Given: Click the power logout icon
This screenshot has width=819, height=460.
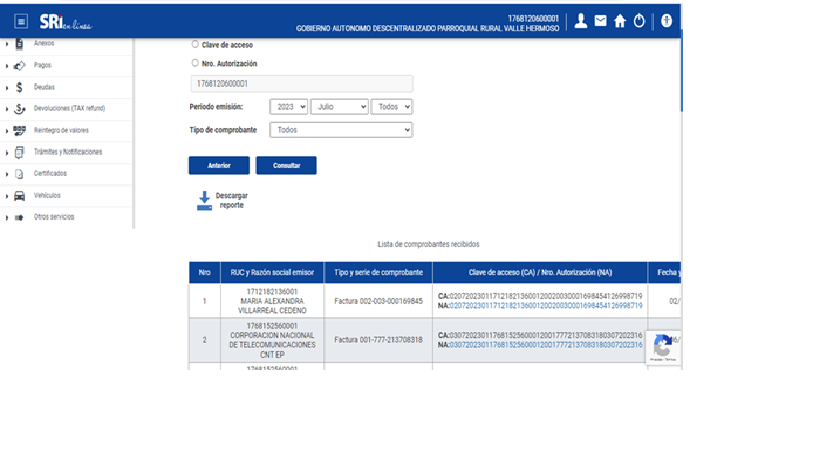Looking at the screenshot, I should [x=640, y=20].
